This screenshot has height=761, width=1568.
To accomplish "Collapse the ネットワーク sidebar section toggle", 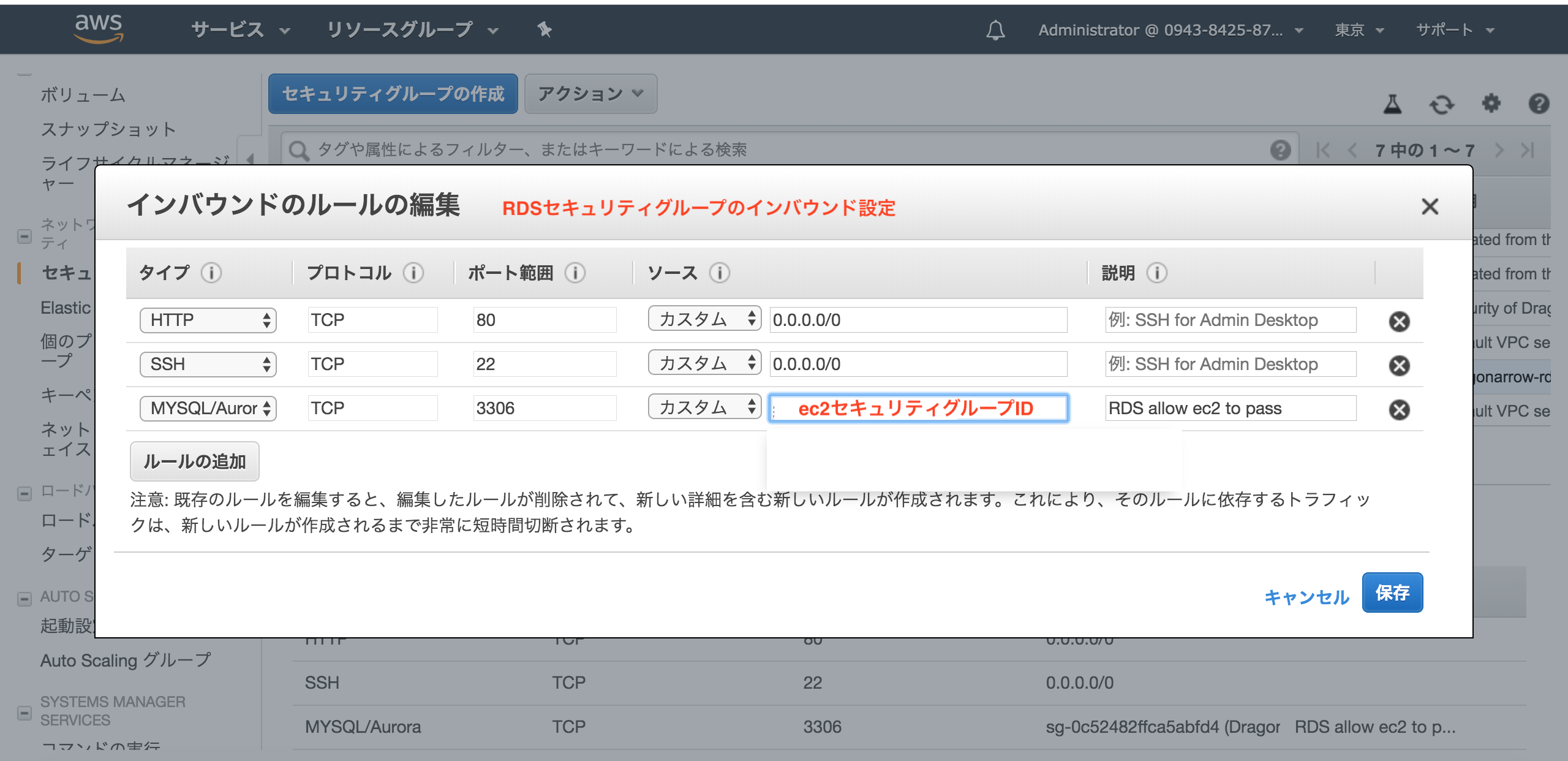I will pos(24,236).
